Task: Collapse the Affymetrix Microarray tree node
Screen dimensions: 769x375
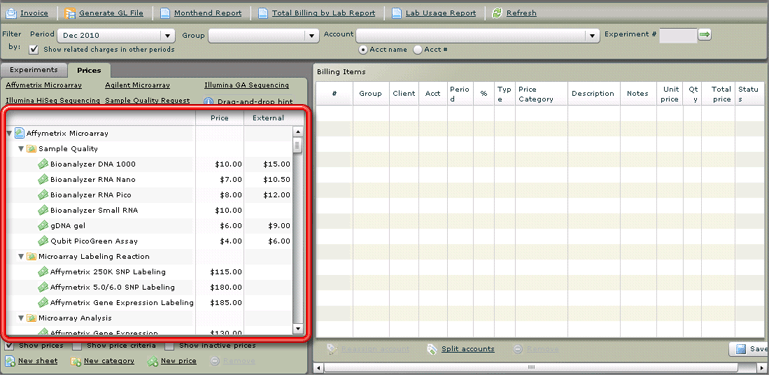Action: click(x=9, y=133)
